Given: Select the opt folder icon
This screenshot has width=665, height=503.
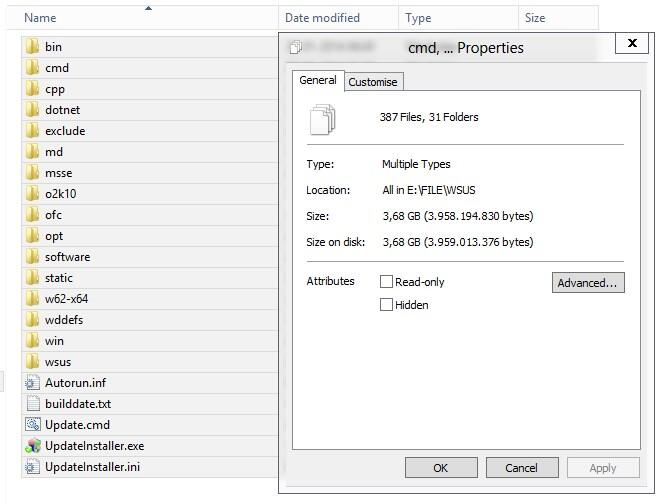Looking at the screenshot, I should (x=33, y=236).
